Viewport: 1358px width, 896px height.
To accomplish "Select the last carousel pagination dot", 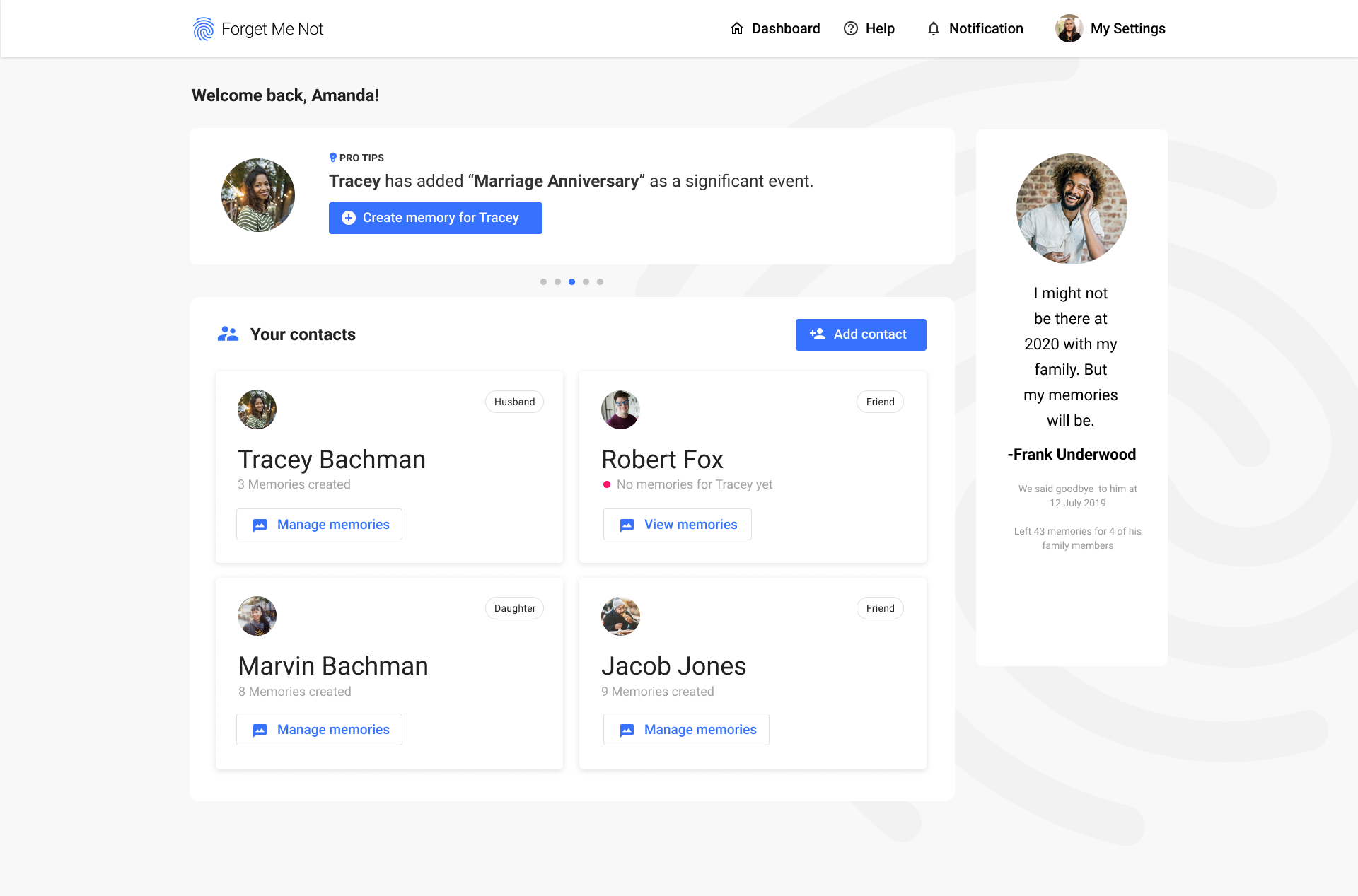I will pos(600,281).
